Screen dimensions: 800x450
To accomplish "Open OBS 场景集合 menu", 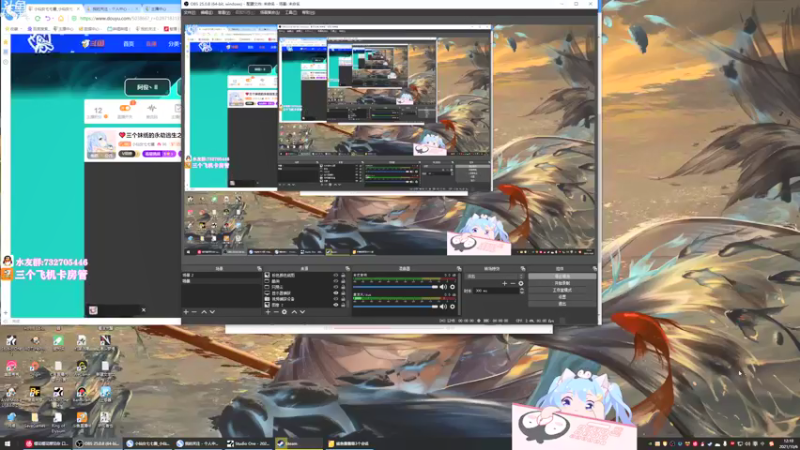I will pyautogui.click(x=269, y=12).
